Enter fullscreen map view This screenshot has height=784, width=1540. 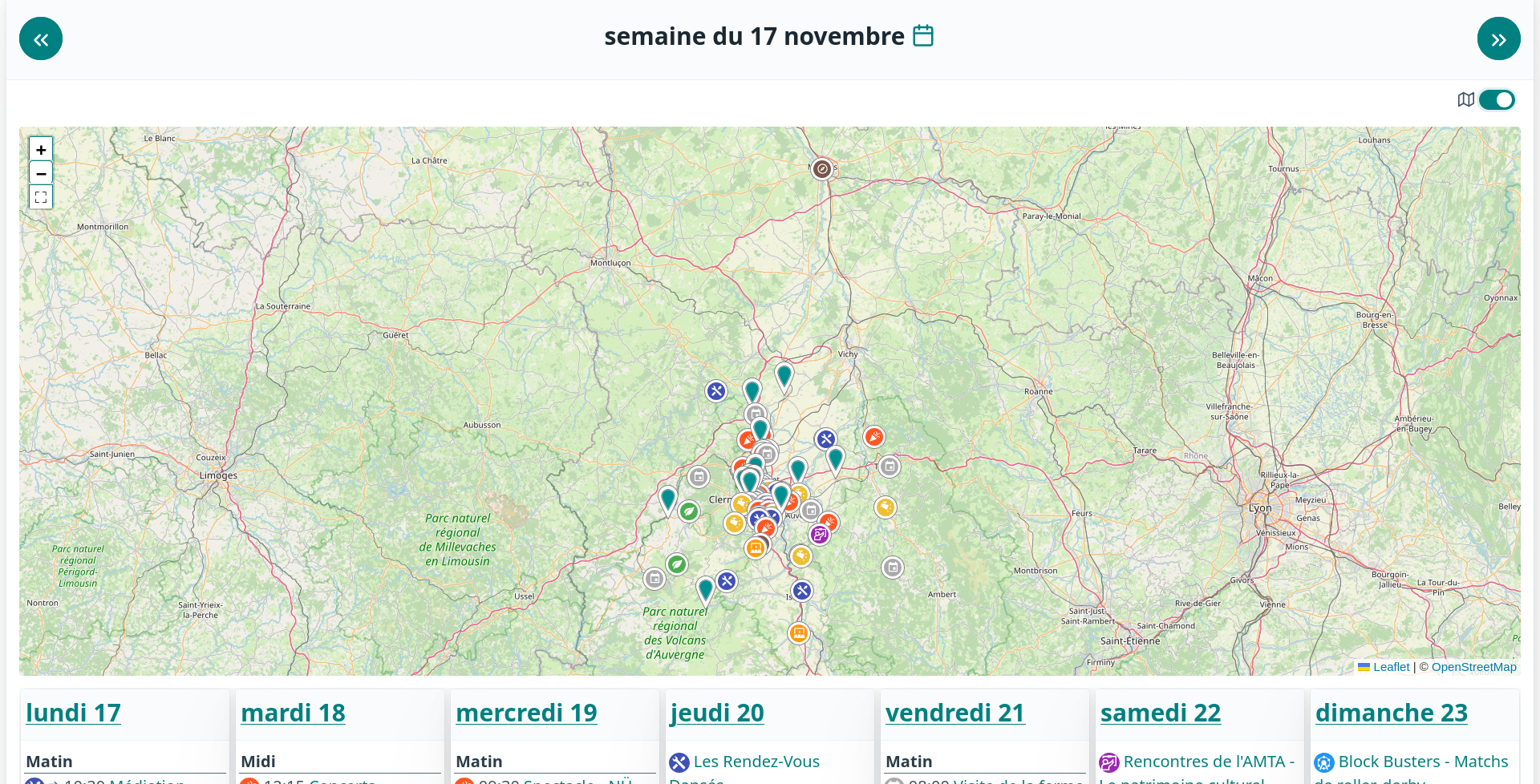pos(40,196)
